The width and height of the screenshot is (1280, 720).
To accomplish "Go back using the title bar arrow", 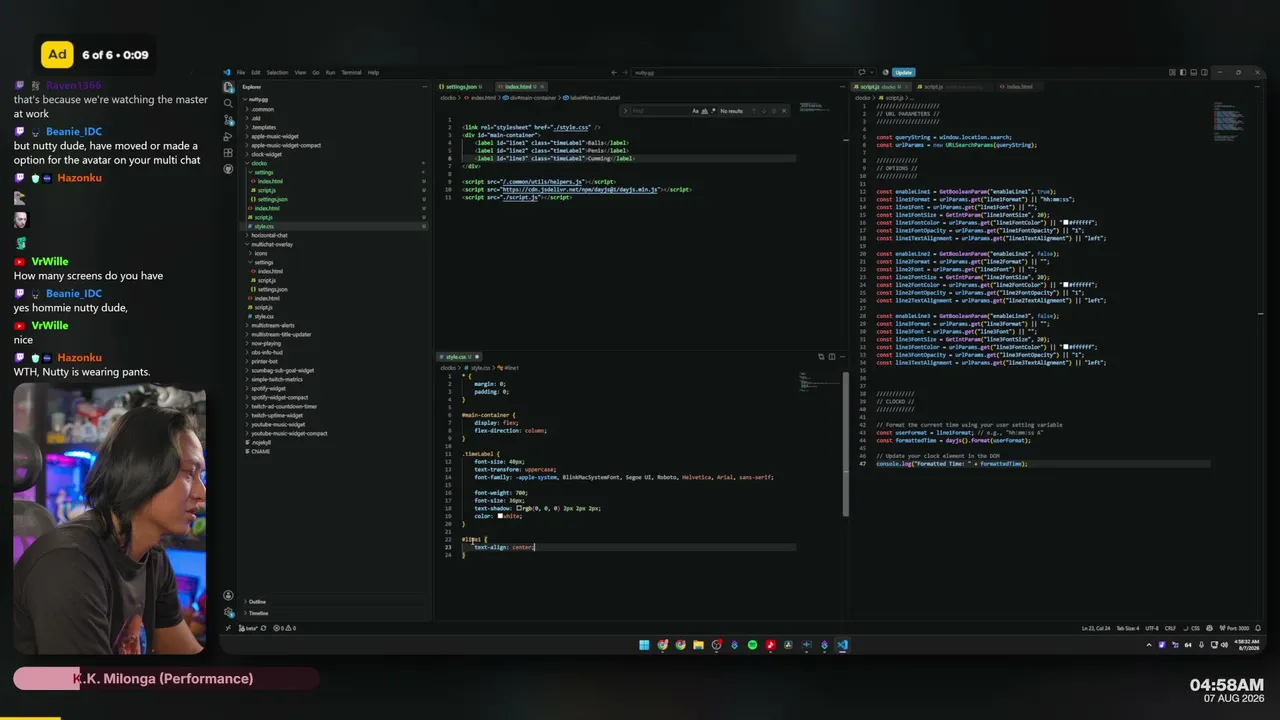I will tap(612, 72).
